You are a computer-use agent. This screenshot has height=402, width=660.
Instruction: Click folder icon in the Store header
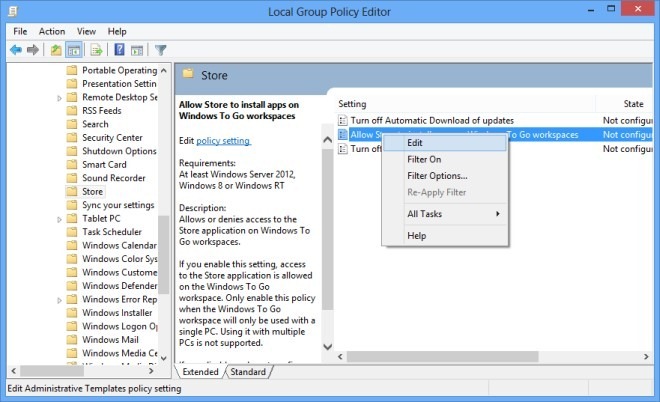188,74
